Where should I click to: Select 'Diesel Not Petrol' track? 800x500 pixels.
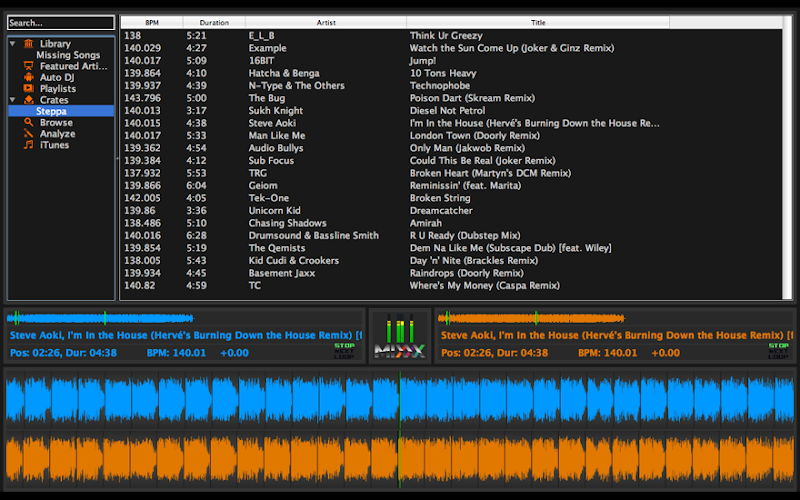(447, 111)
